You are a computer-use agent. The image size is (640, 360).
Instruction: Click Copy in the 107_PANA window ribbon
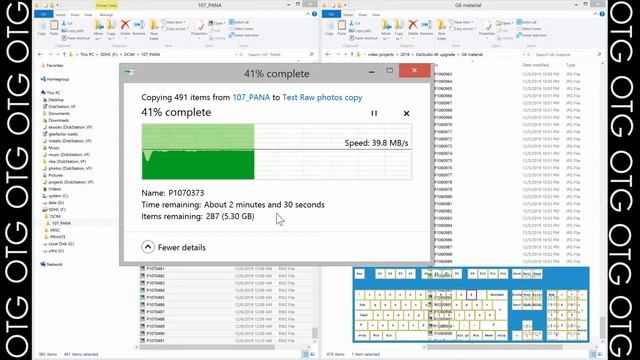42,28
